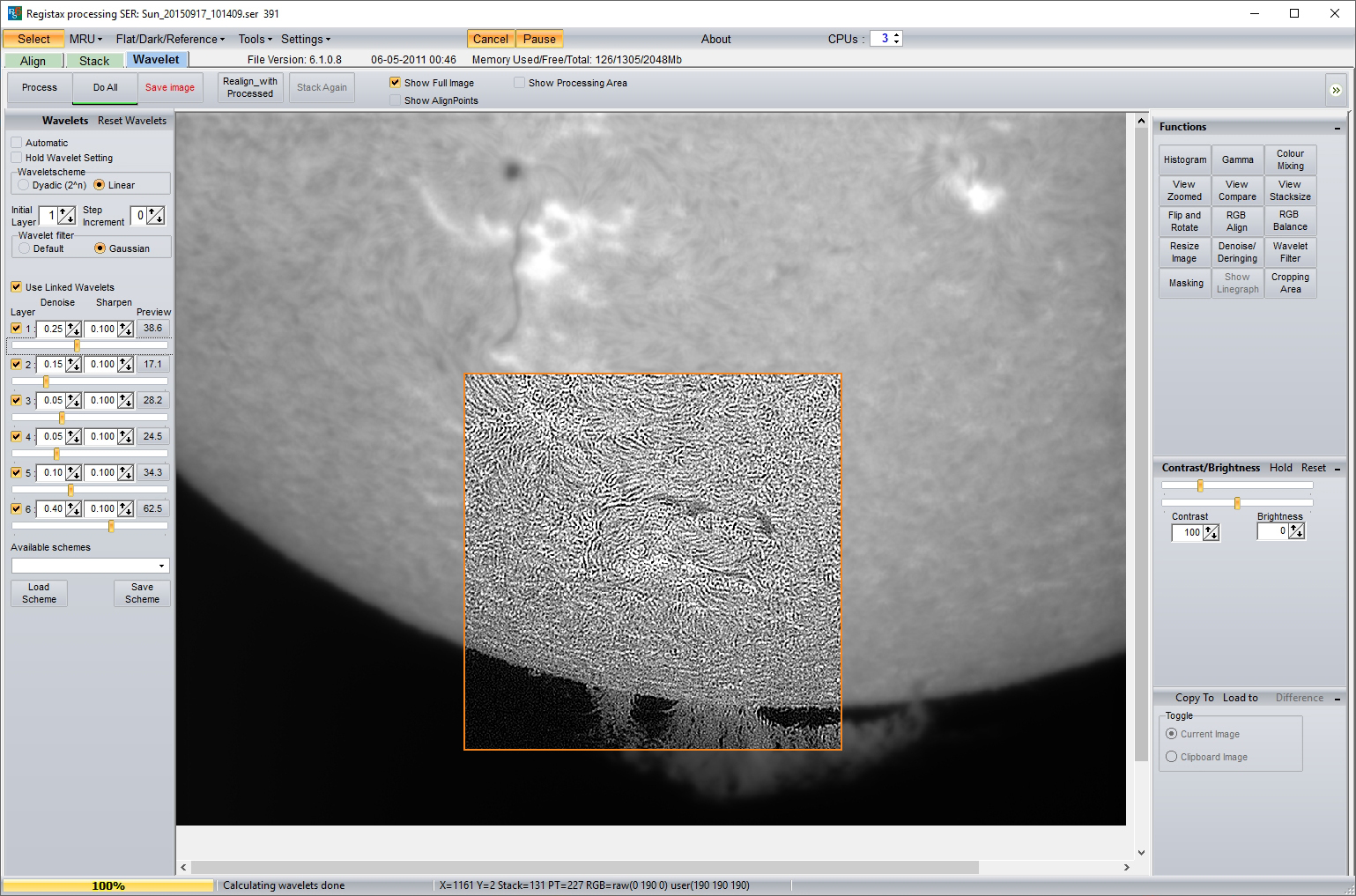The height and width of the screenshot is (896, 1356).
Task: Click the Contrast slider handle
Action: (x=1200, y=485)
